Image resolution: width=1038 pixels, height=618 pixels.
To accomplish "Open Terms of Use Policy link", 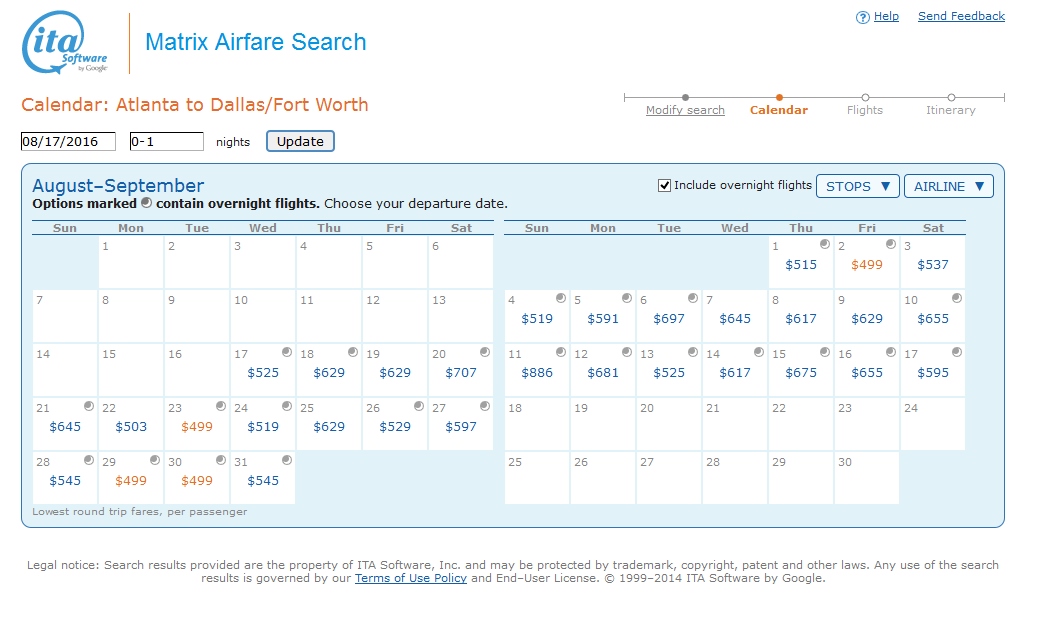I will (410, 578).
